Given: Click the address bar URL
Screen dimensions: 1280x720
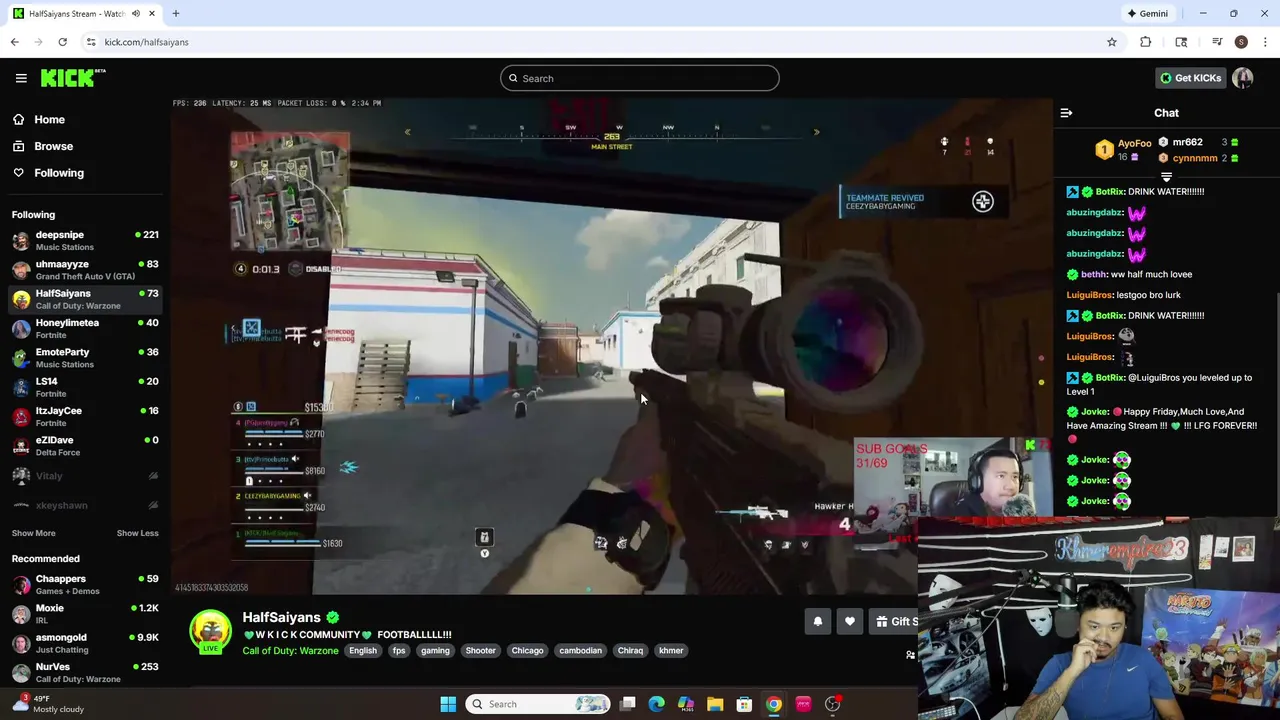Looking at the screenshot, I should tap(146, 42).
